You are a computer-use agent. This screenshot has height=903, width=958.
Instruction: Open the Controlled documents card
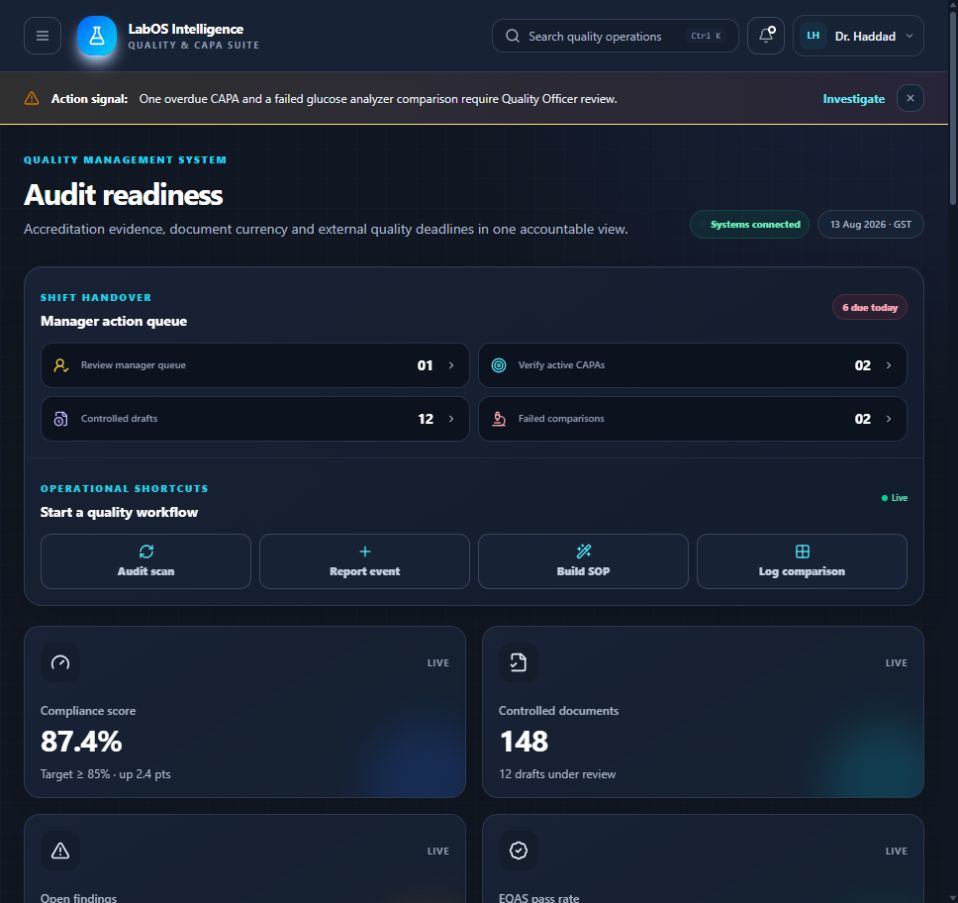coord(703,712)
